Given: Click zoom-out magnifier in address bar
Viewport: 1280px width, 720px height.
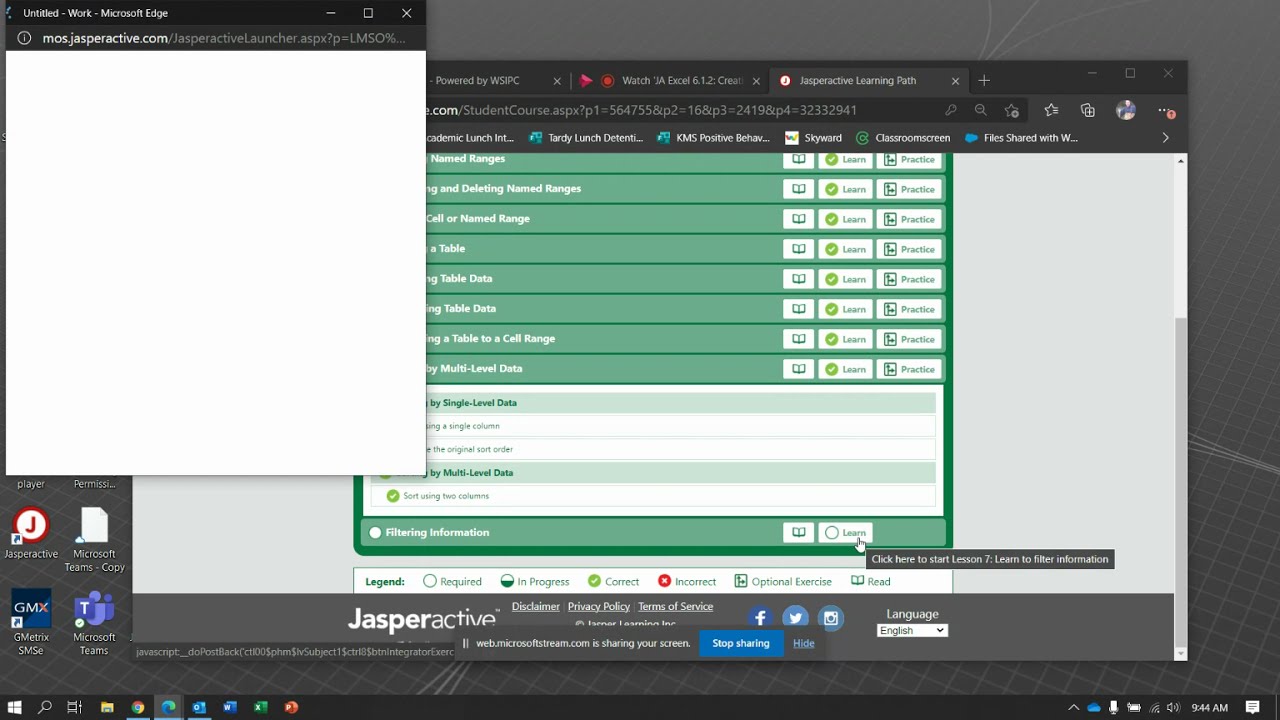Looking at the screenshot, I should tap(981, 110).
